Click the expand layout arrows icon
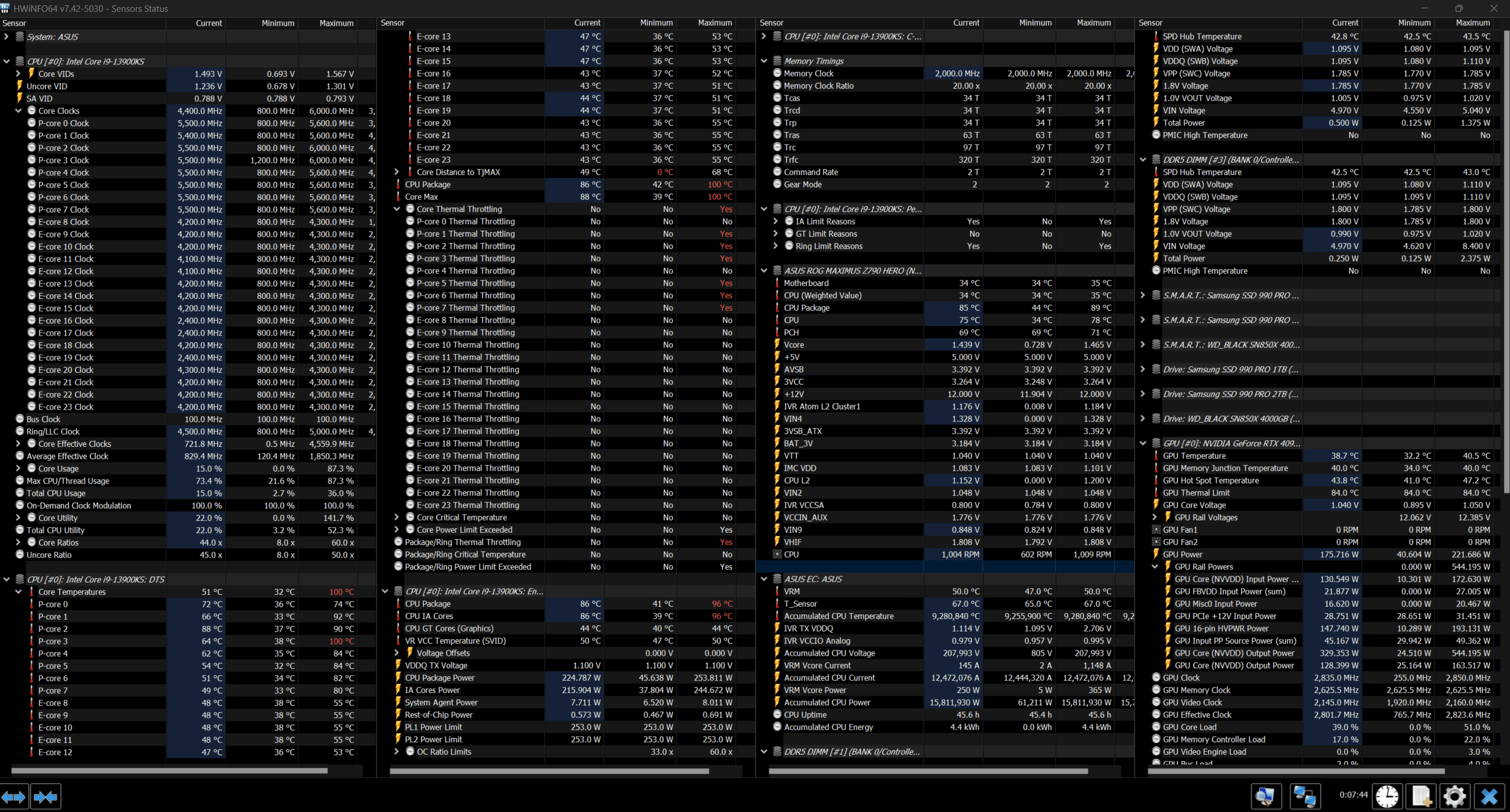The image size is (1510, 812). (x=14, y=797)
